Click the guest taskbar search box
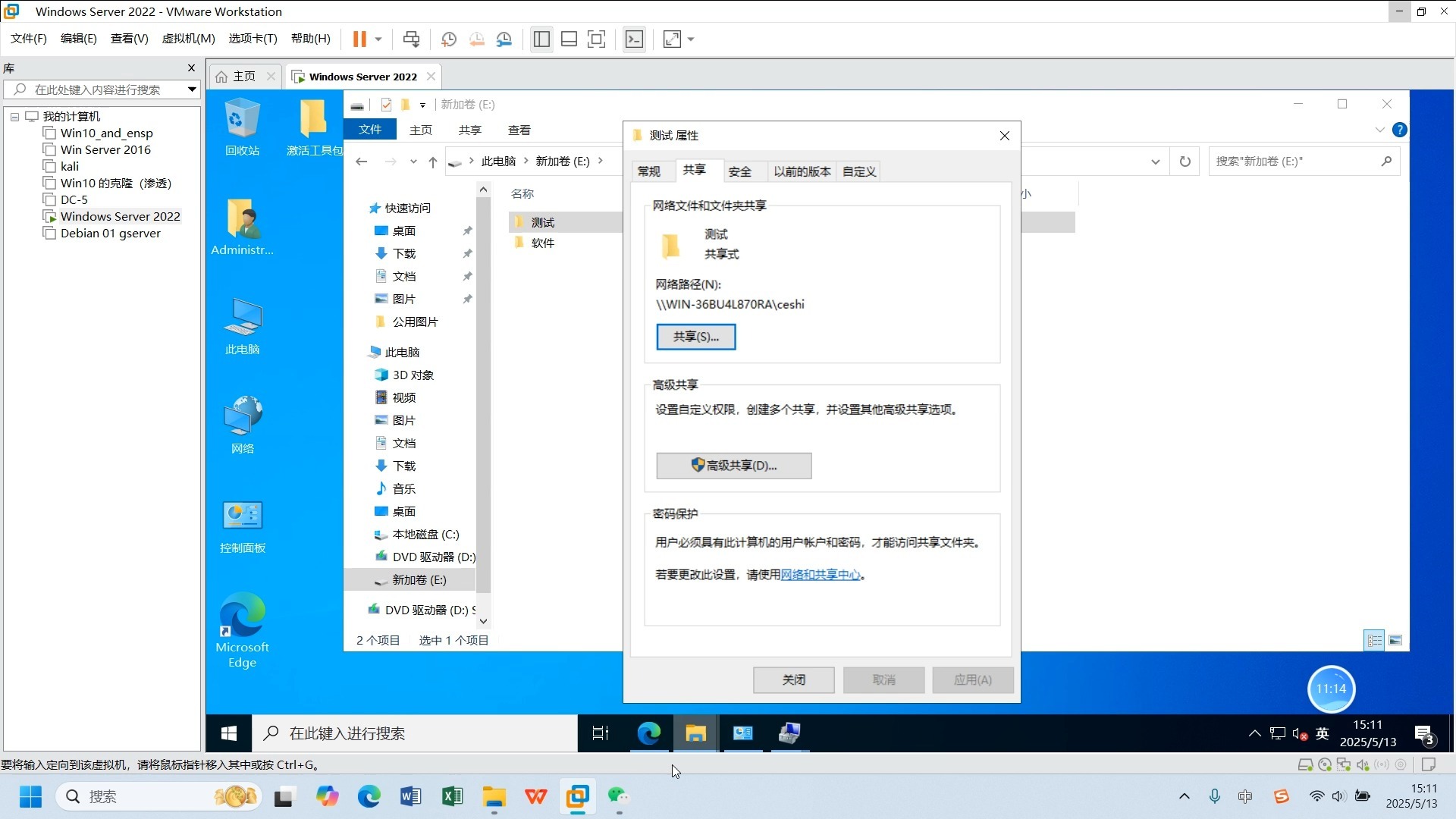The image size is (1456, 819). (x=416, y=733)
